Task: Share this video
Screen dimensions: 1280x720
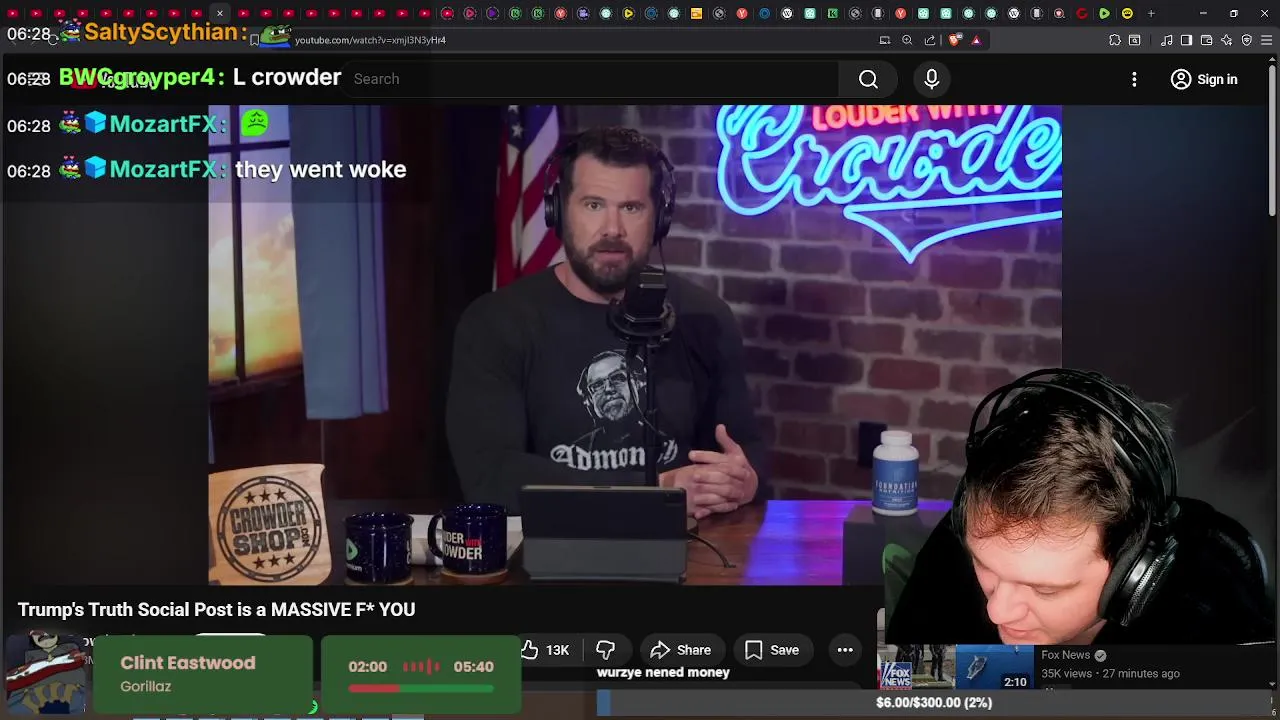Action: point(681,650)
